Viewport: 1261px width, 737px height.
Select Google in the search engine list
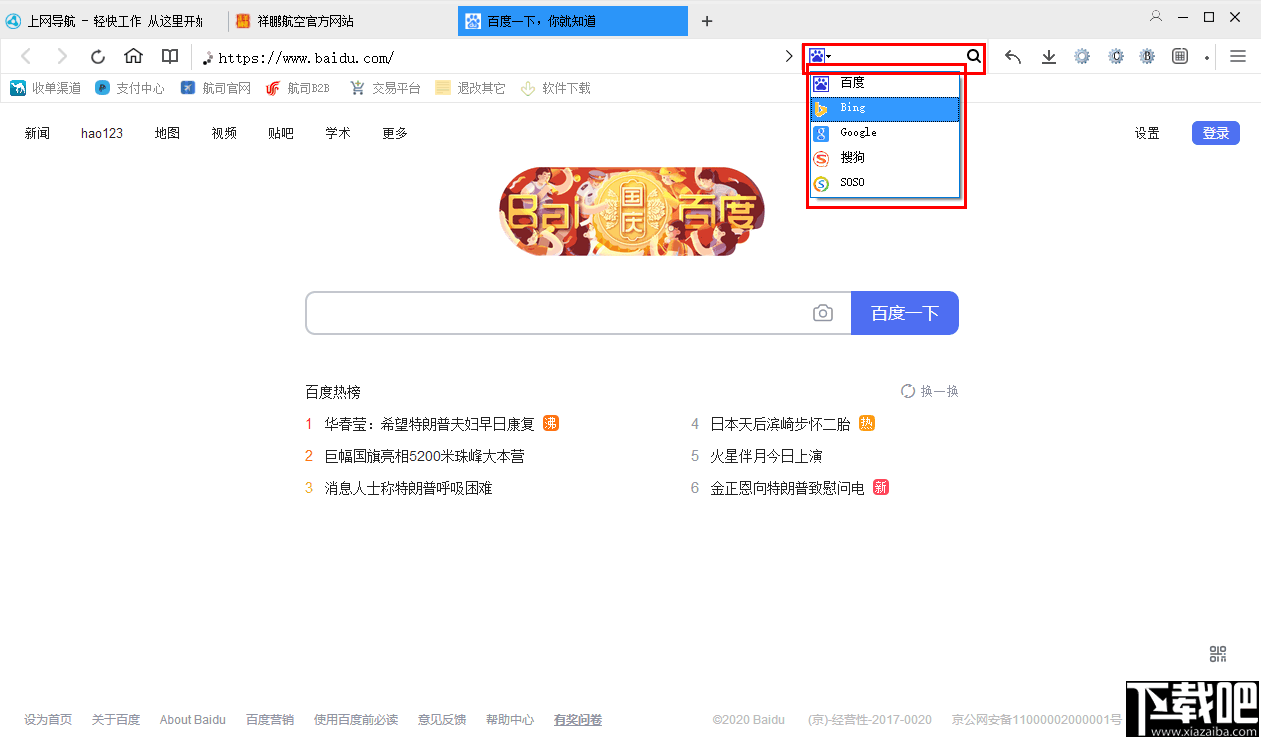pos(885,133)
